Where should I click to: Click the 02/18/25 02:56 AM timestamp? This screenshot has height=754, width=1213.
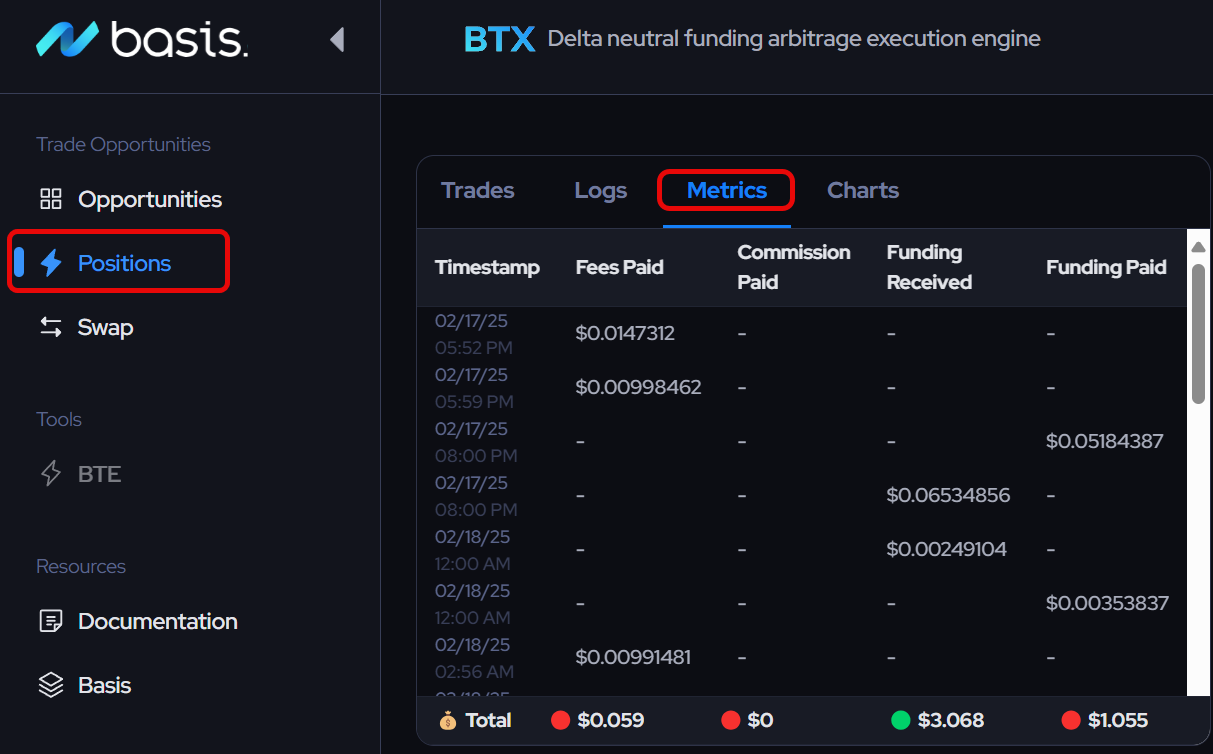tap(474, 658)
